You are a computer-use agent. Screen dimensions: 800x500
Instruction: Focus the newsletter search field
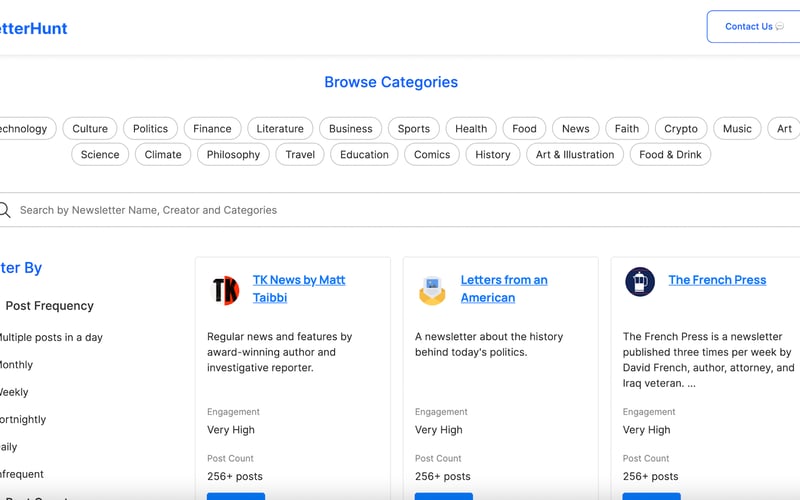400,210
